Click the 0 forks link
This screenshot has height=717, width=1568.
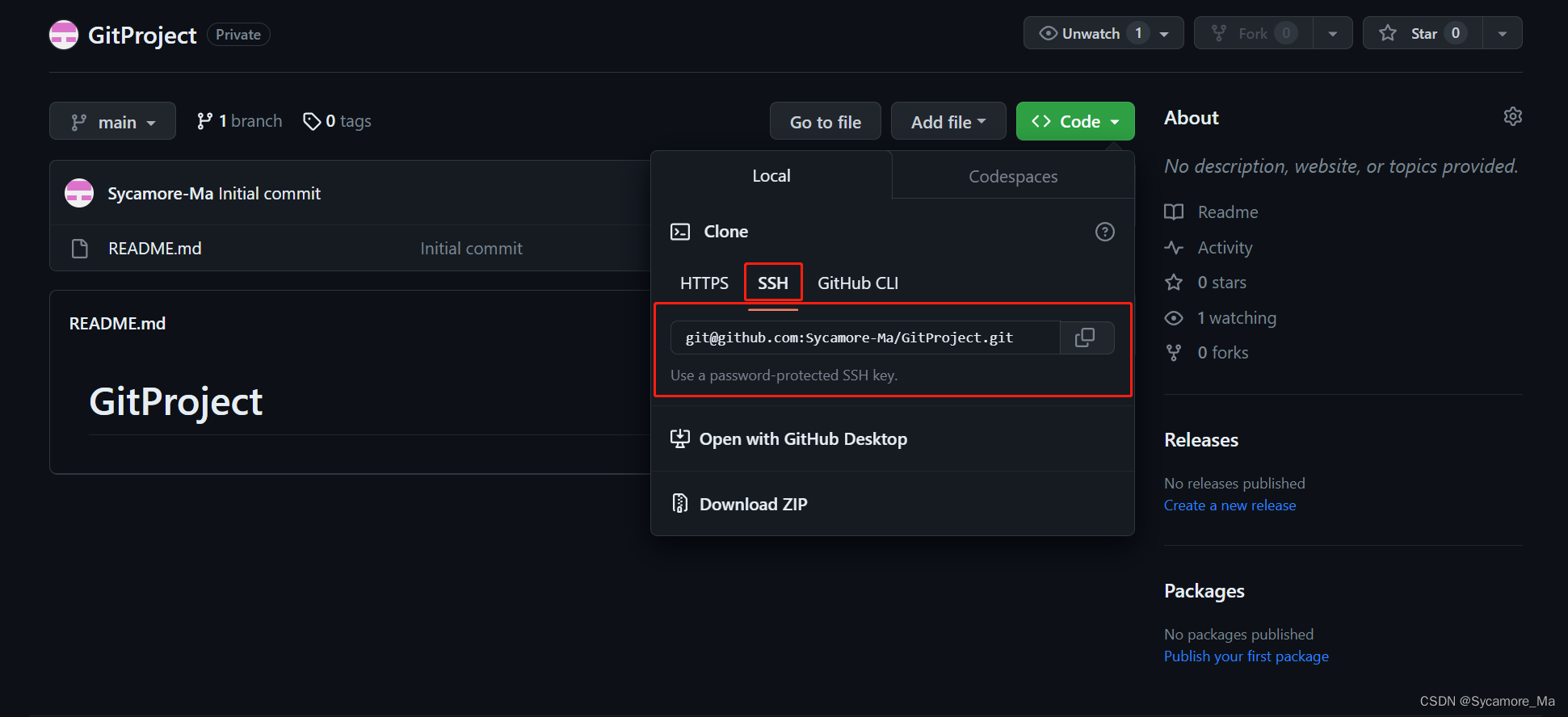pyautogui.click(x=1223, y=352)
